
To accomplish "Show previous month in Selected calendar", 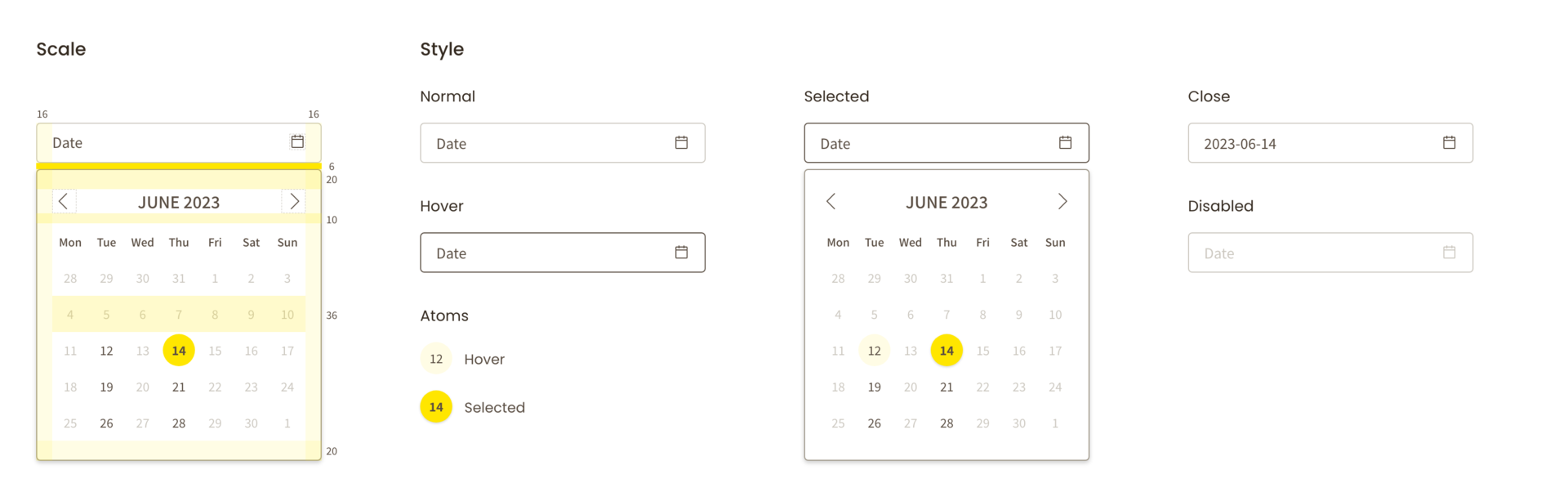I will tap(831, 201).
